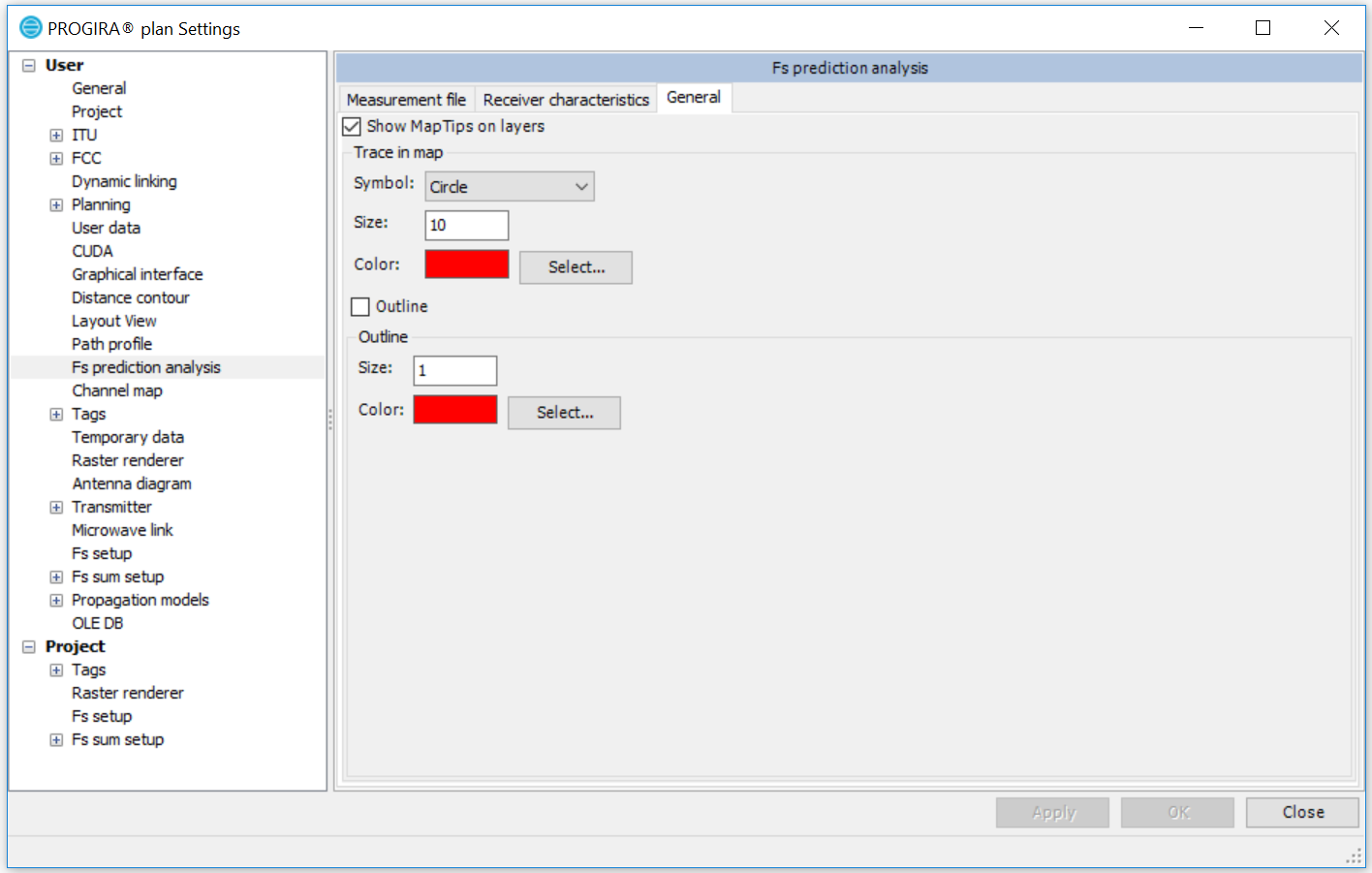Select the Size input field showing 10
The image size is (1372, 873).
[x=466, y=225]
